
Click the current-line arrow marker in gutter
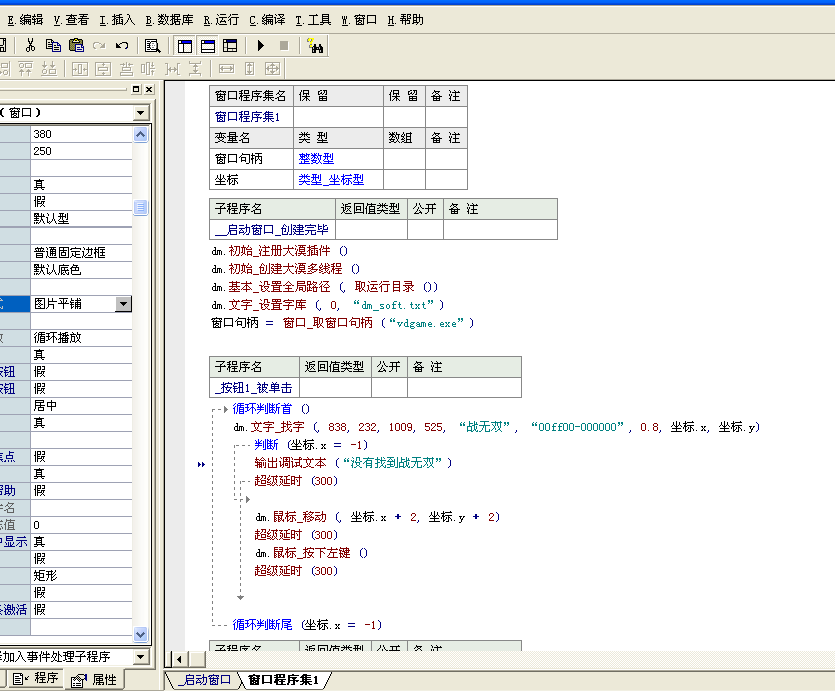click(x=201, y=465)
